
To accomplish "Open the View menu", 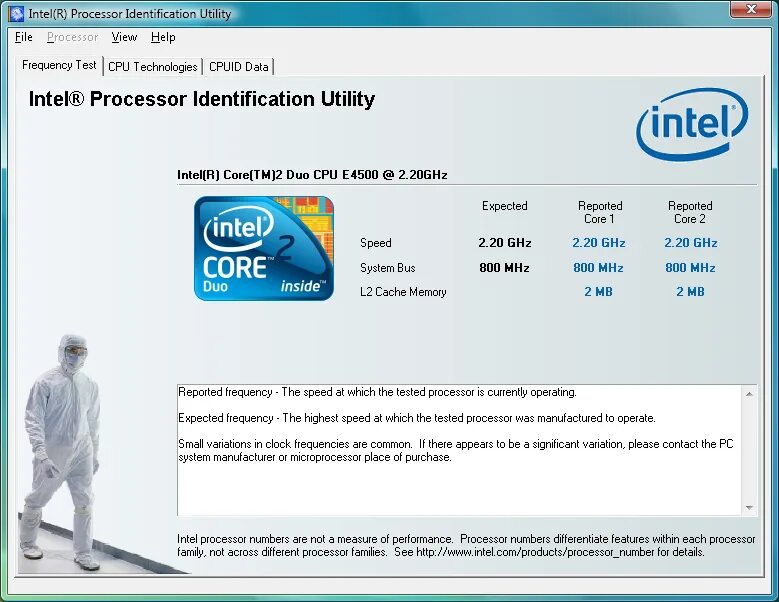I will click(x=124, y=37).
